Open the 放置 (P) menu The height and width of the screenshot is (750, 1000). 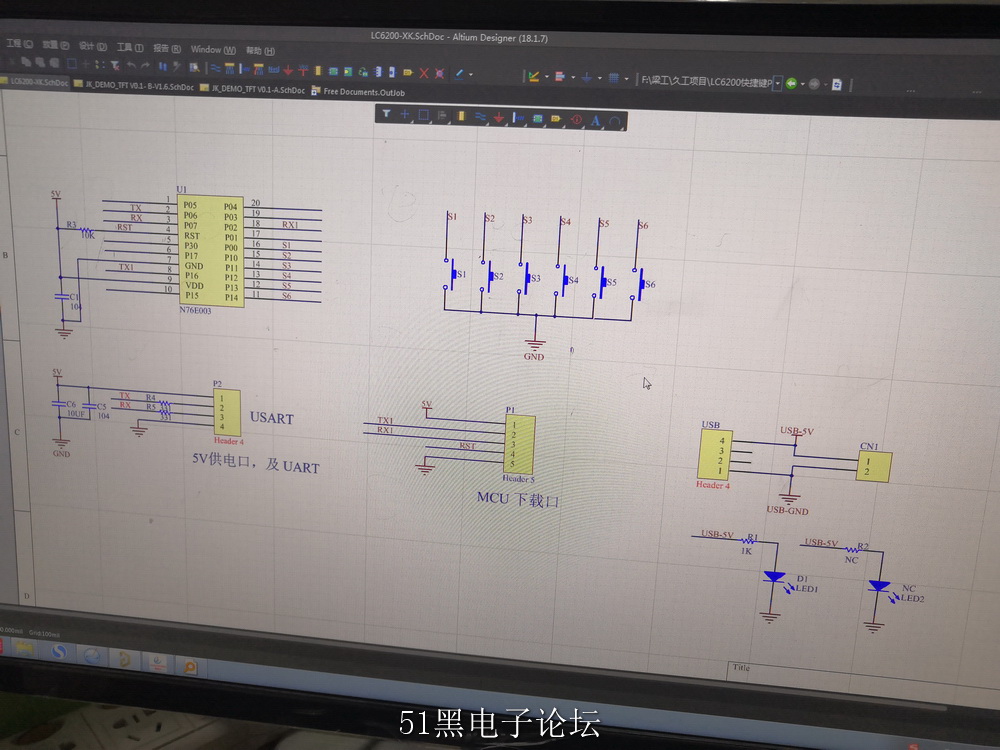55,45
